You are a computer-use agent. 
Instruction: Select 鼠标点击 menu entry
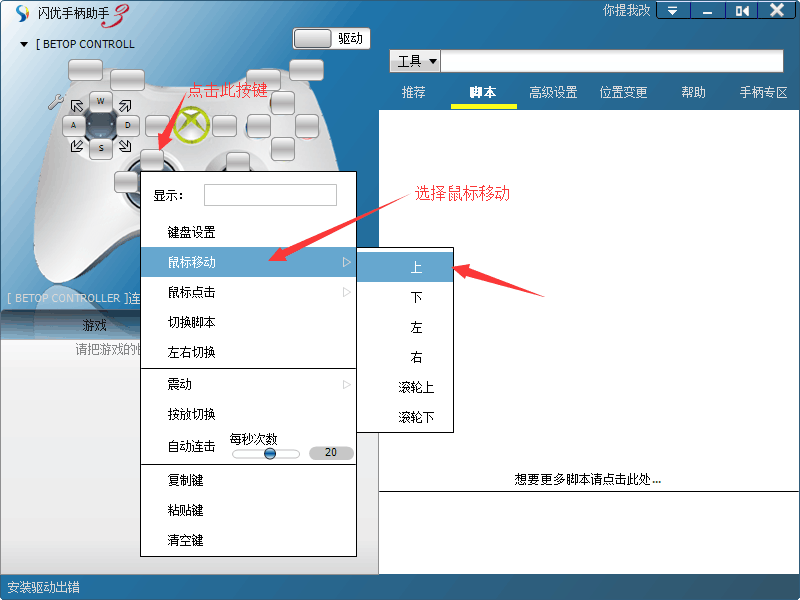(x=248, y=292)
